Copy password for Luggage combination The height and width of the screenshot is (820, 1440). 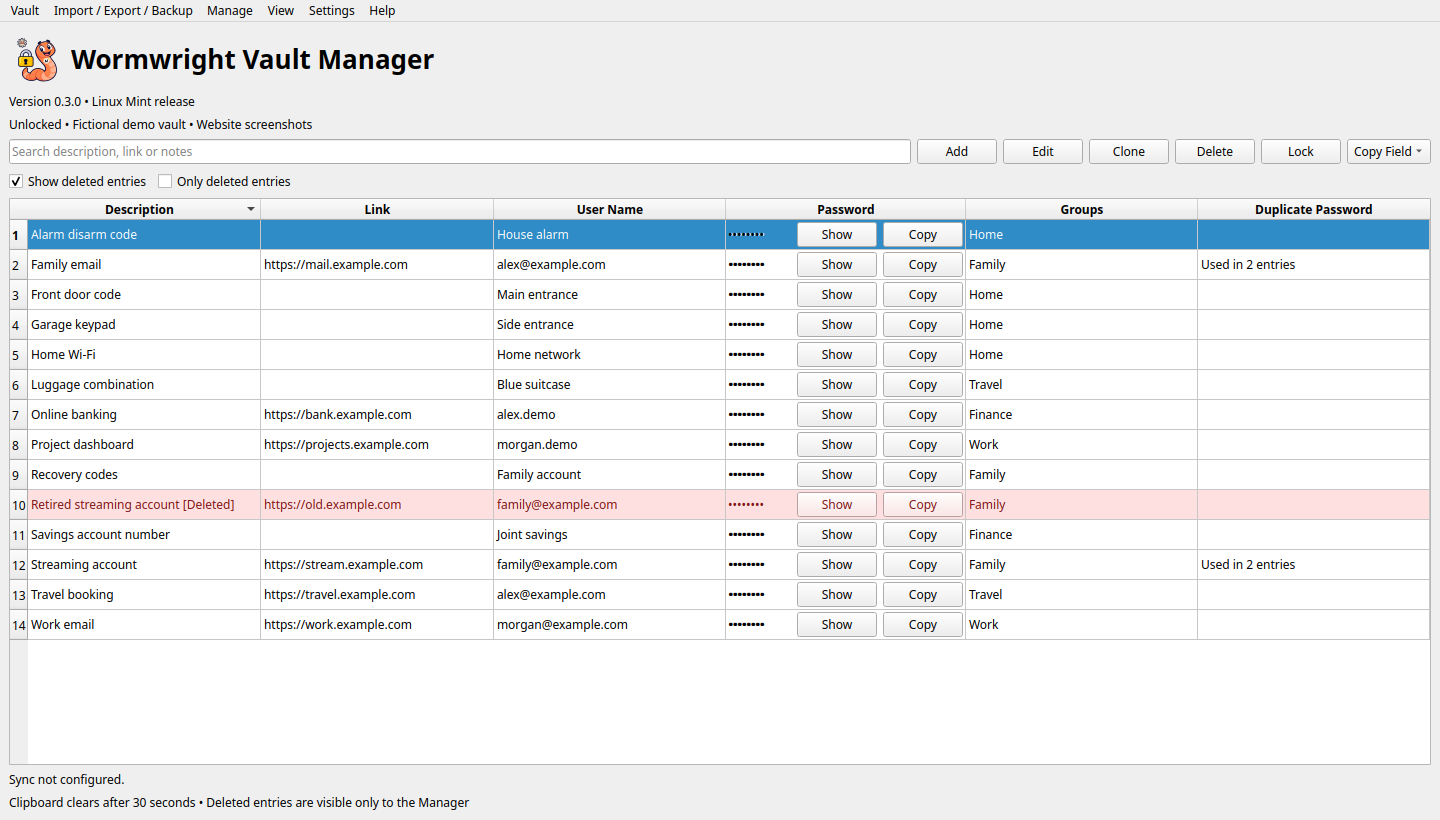click(x=923, y=385)
